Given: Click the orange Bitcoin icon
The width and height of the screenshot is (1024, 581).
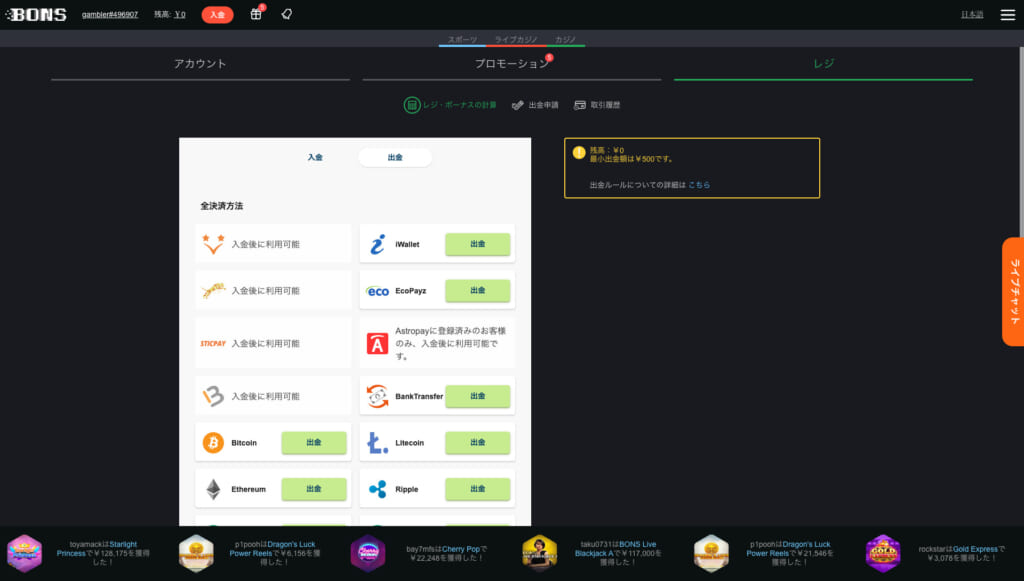Looking at the screenshot, I should (x=213, y=443).
